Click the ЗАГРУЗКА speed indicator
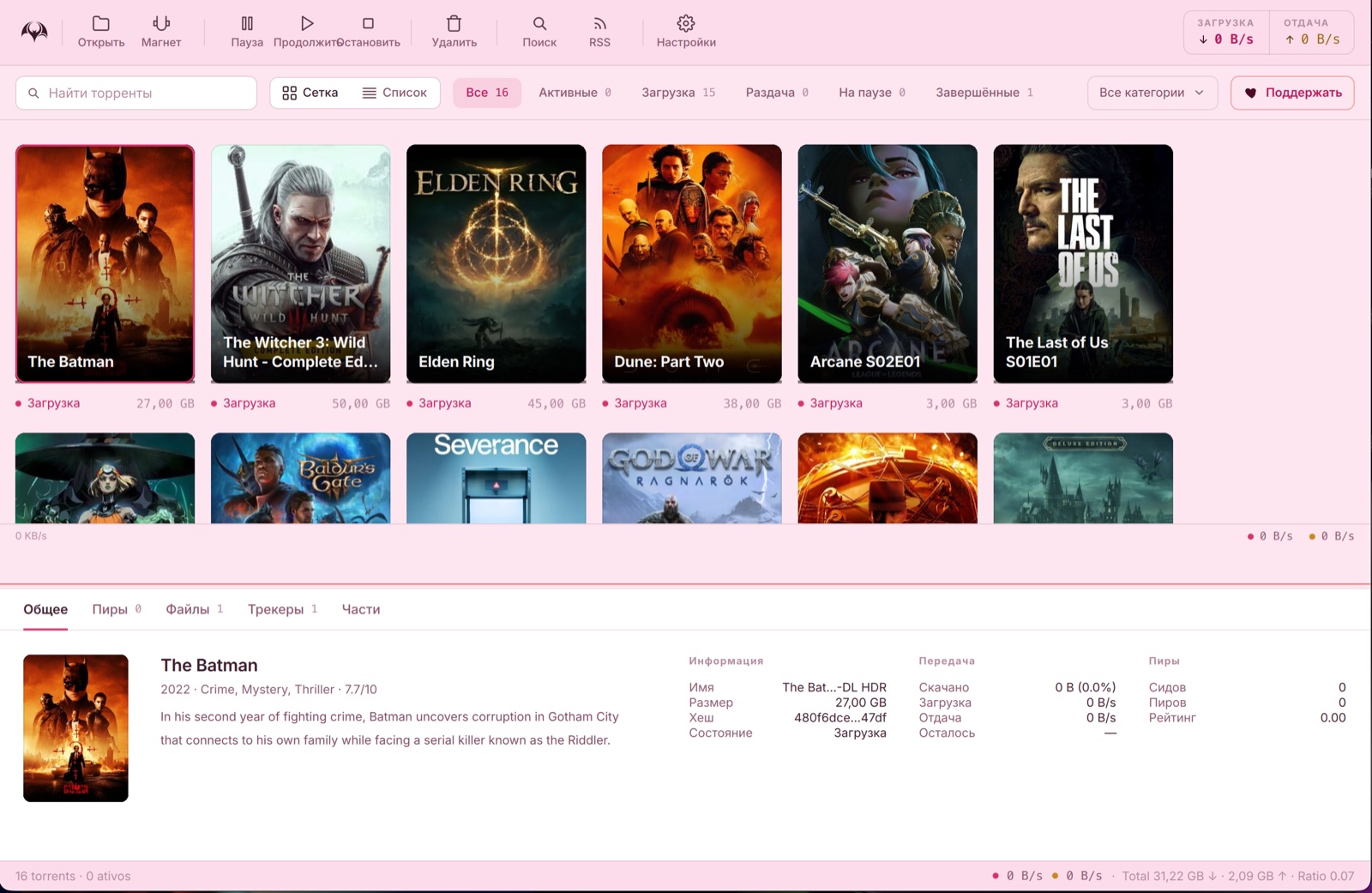The height and width of the screenshot is (893, 1372). pyautogui.click(x=1226, y=32)
